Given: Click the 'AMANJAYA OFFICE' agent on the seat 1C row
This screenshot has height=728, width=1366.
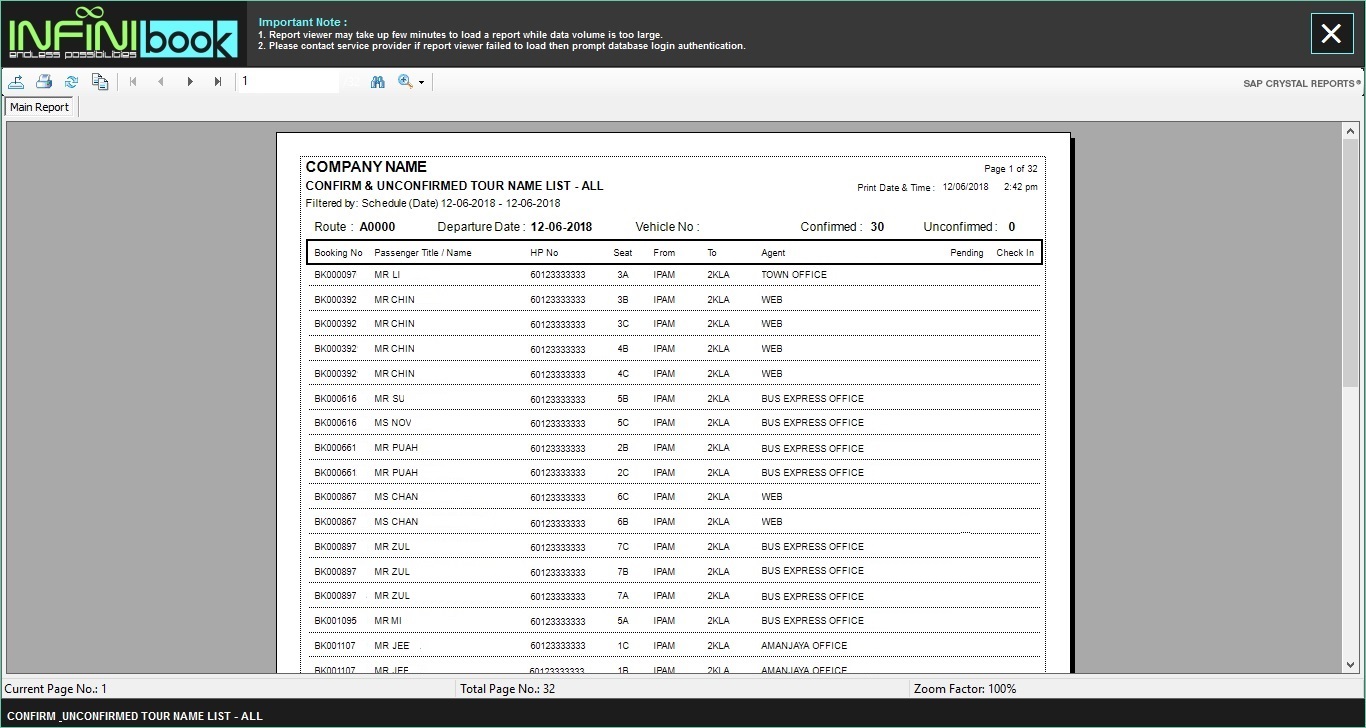Looking at the screenshot, I should pos(804,646).
